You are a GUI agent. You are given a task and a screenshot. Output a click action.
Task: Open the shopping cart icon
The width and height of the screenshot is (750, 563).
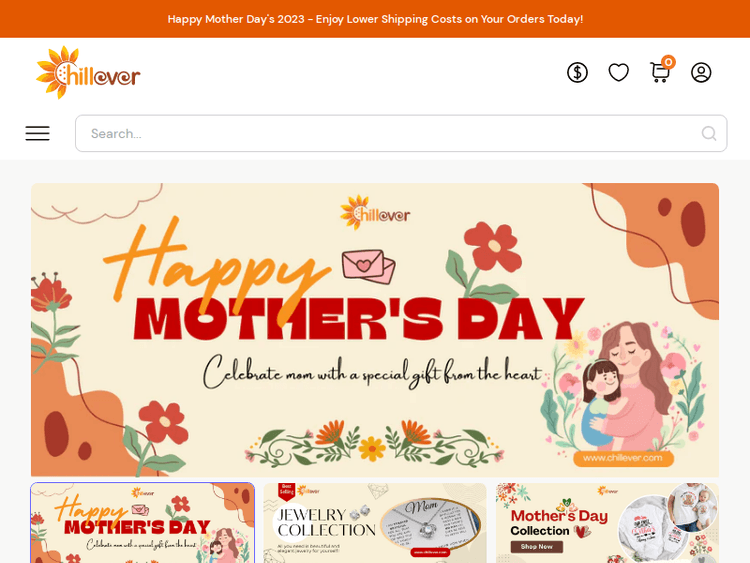point(660,73)
